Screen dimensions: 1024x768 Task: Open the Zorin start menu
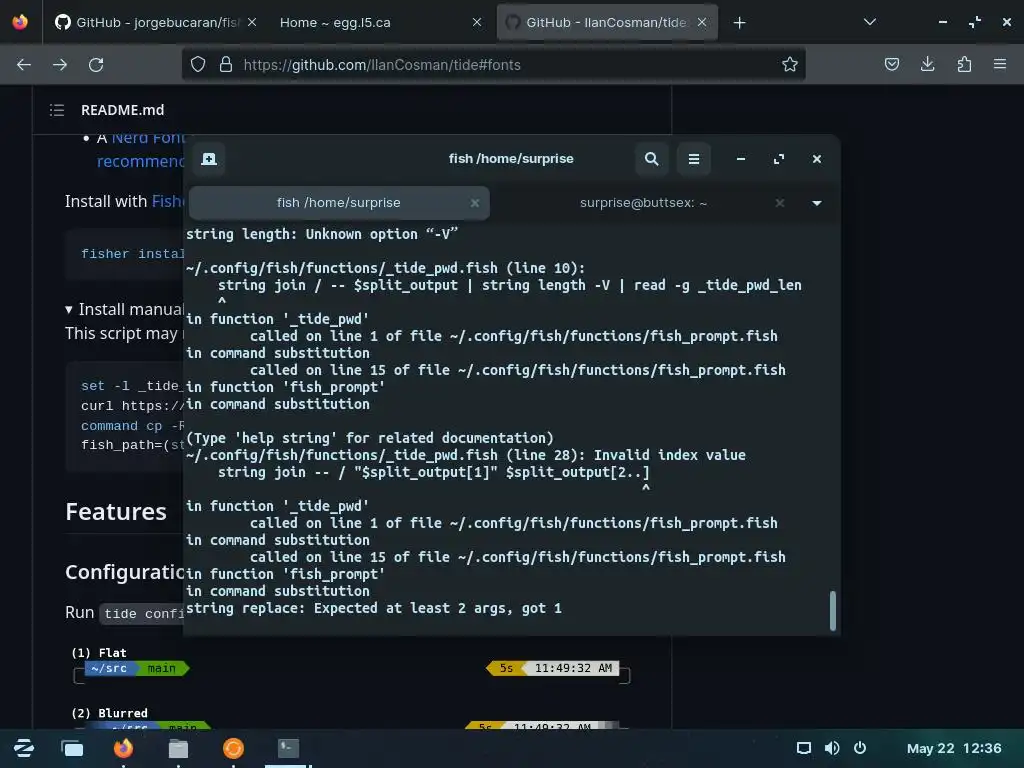24,748
